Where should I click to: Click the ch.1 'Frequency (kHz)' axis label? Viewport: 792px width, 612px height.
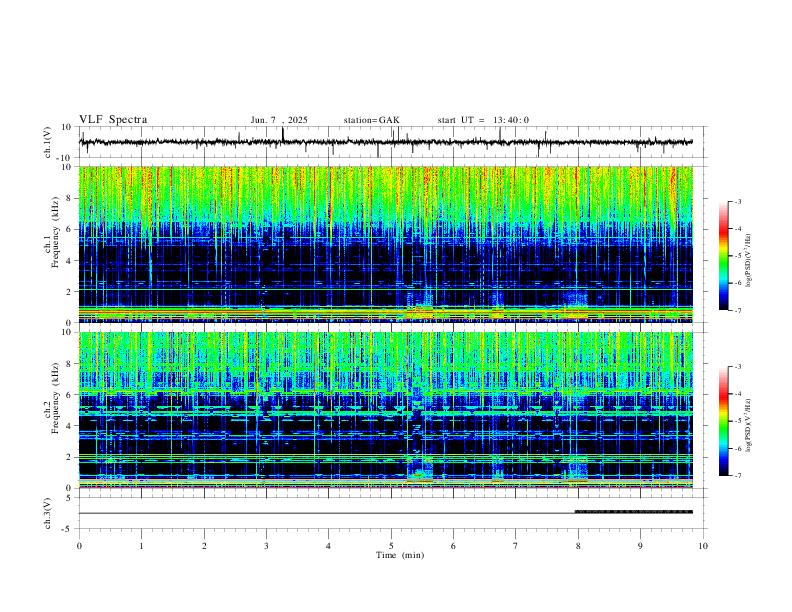click(x=55, y=232)
